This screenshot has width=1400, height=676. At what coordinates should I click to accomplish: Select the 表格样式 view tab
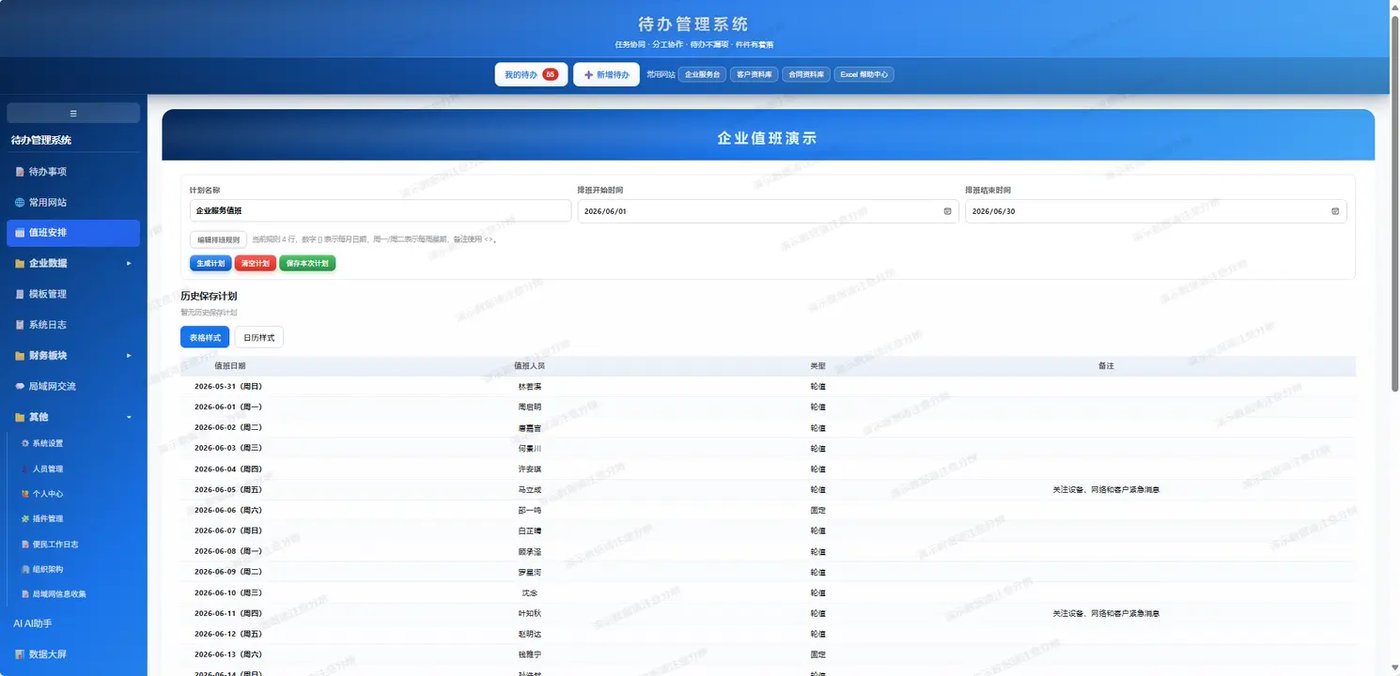point(205,338)
